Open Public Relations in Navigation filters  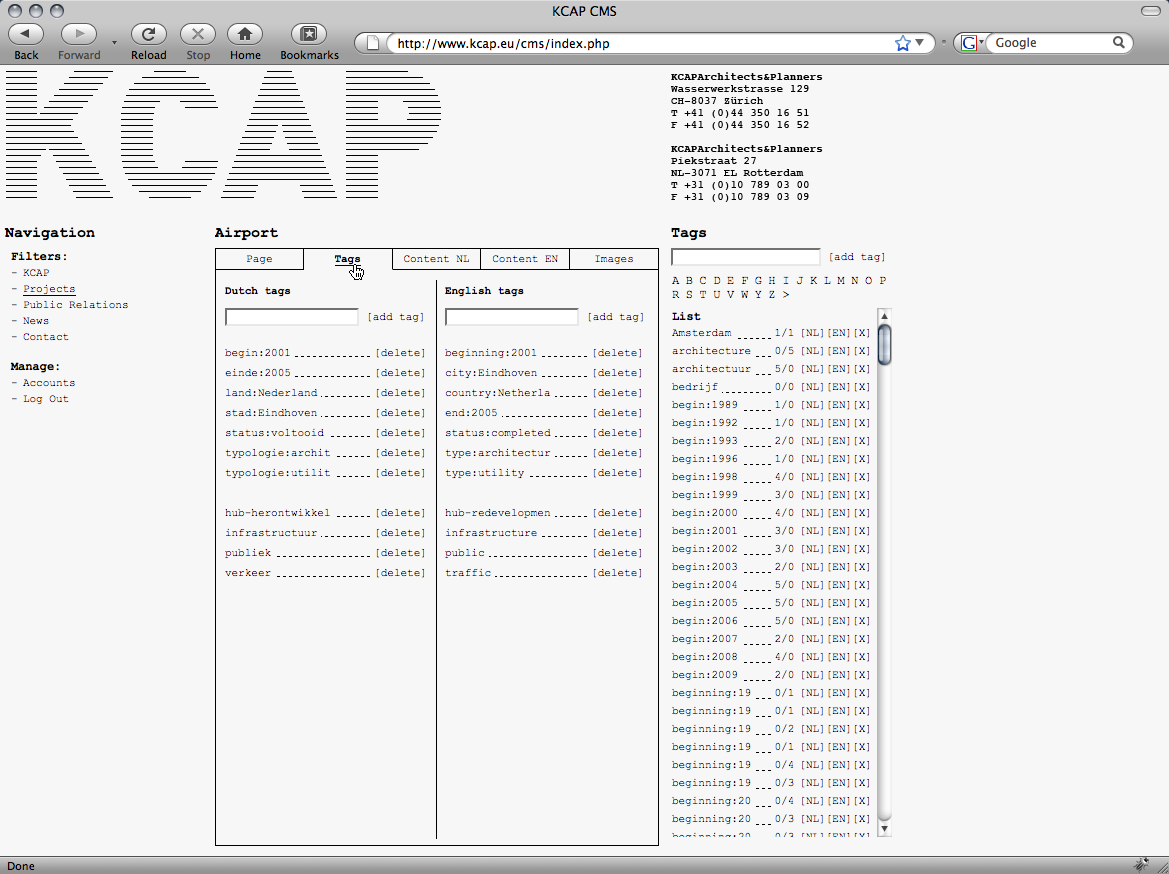click(x=75, y=305)
